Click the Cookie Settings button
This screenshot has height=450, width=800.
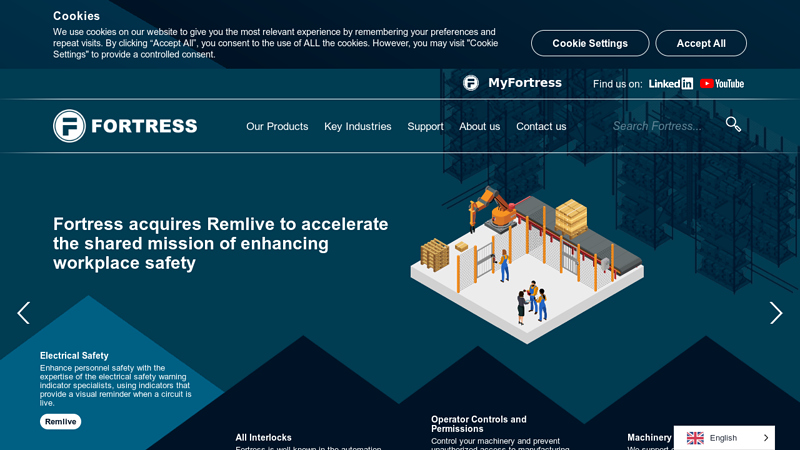coord(590,43)
